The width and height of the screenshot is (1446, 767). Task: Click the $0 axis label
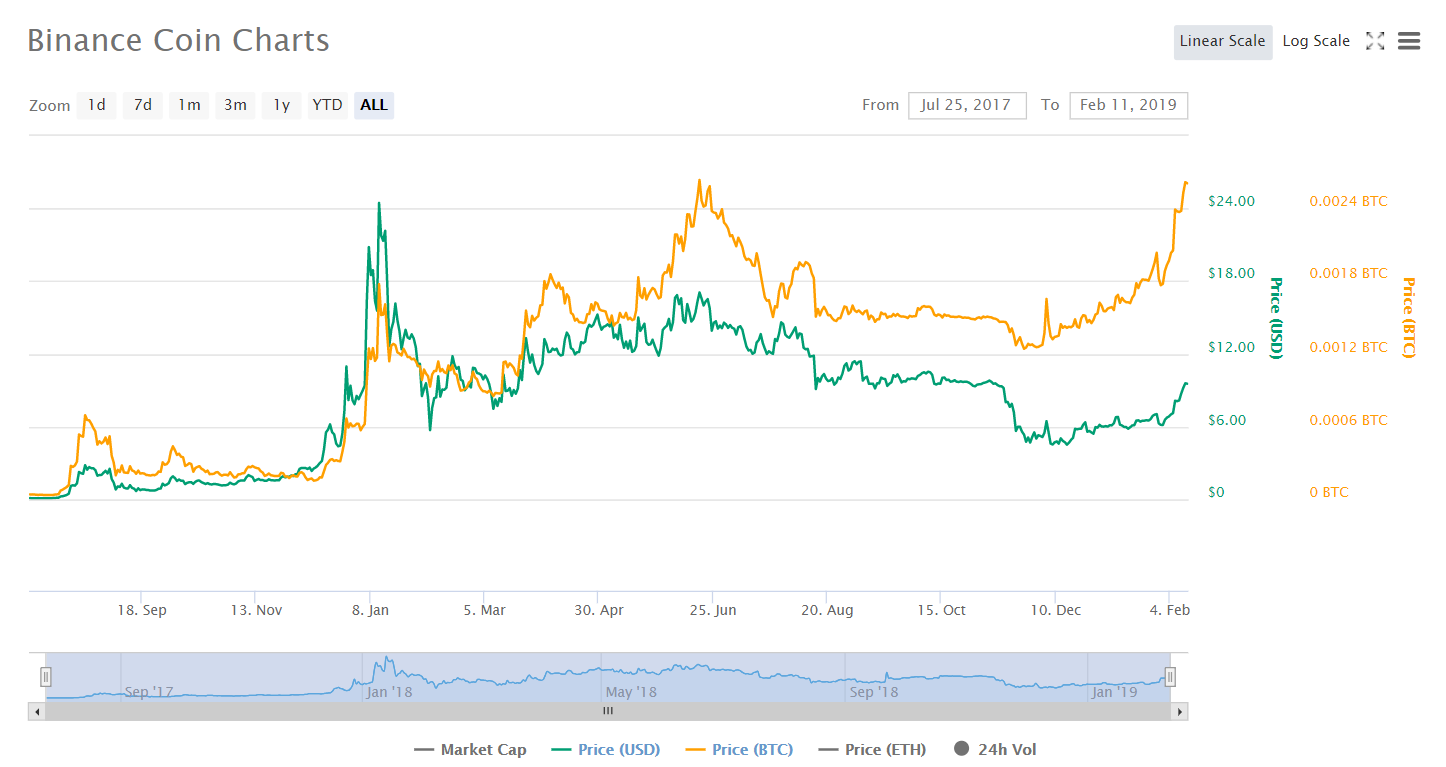(1217, 492)
